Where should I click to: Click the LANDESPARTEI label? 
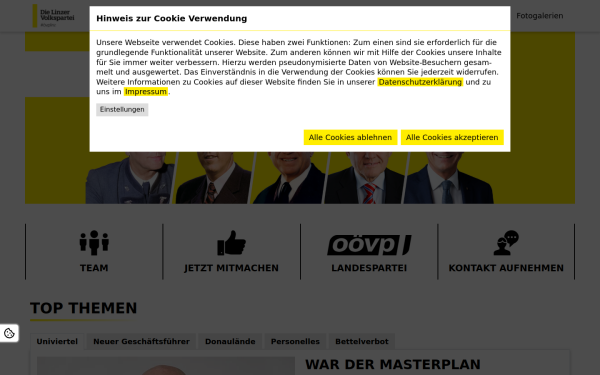(369, 268)
